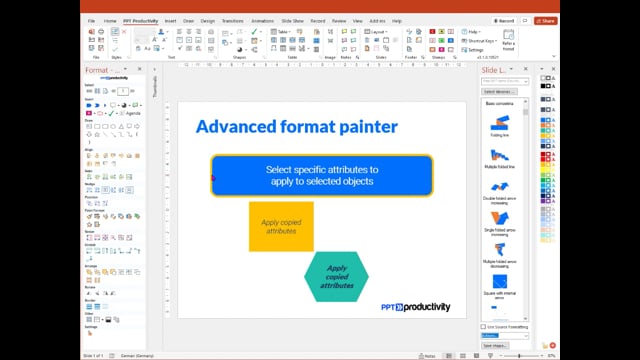Screen dimensions: 640x360
Task: Click the Table grid icon in ribbon
Action: click(274, 31)
